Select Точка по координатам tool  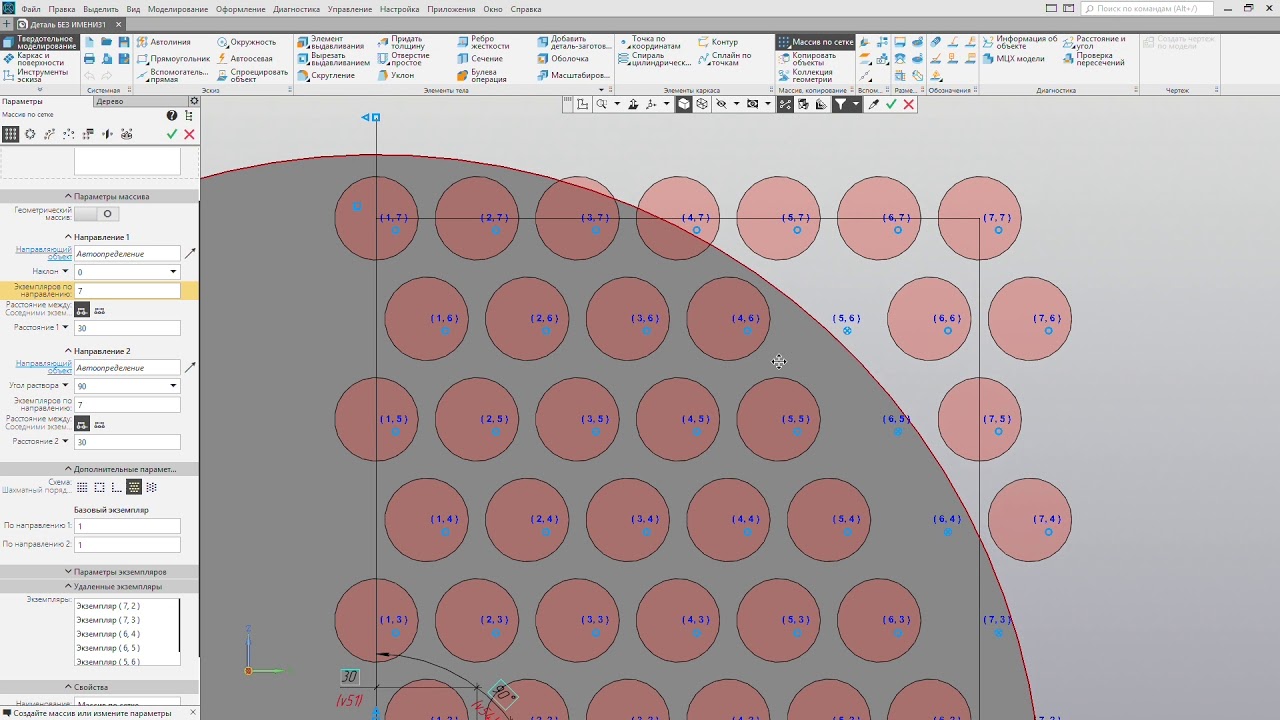point(648,42)
